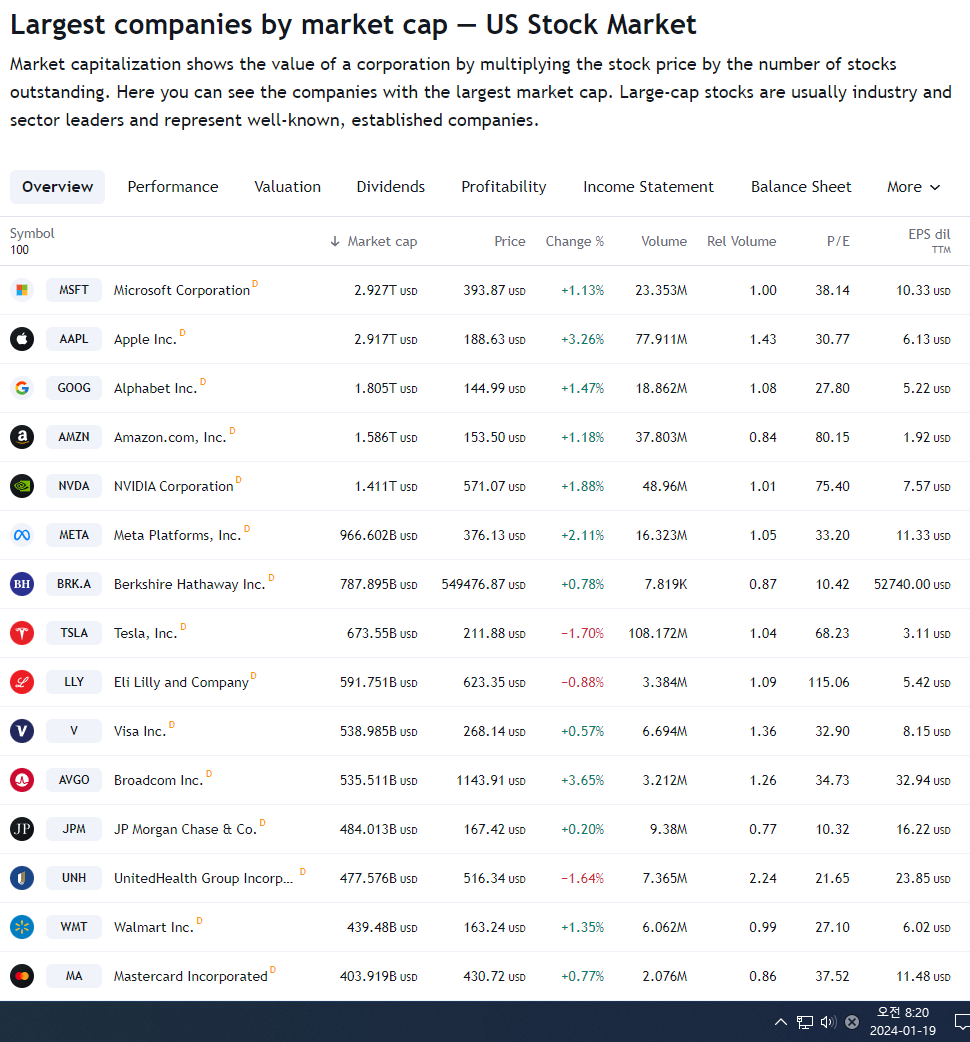Click the Alphabet Google logo icon
This screenshot has width=970, height=1042.
tap(22, 388)
